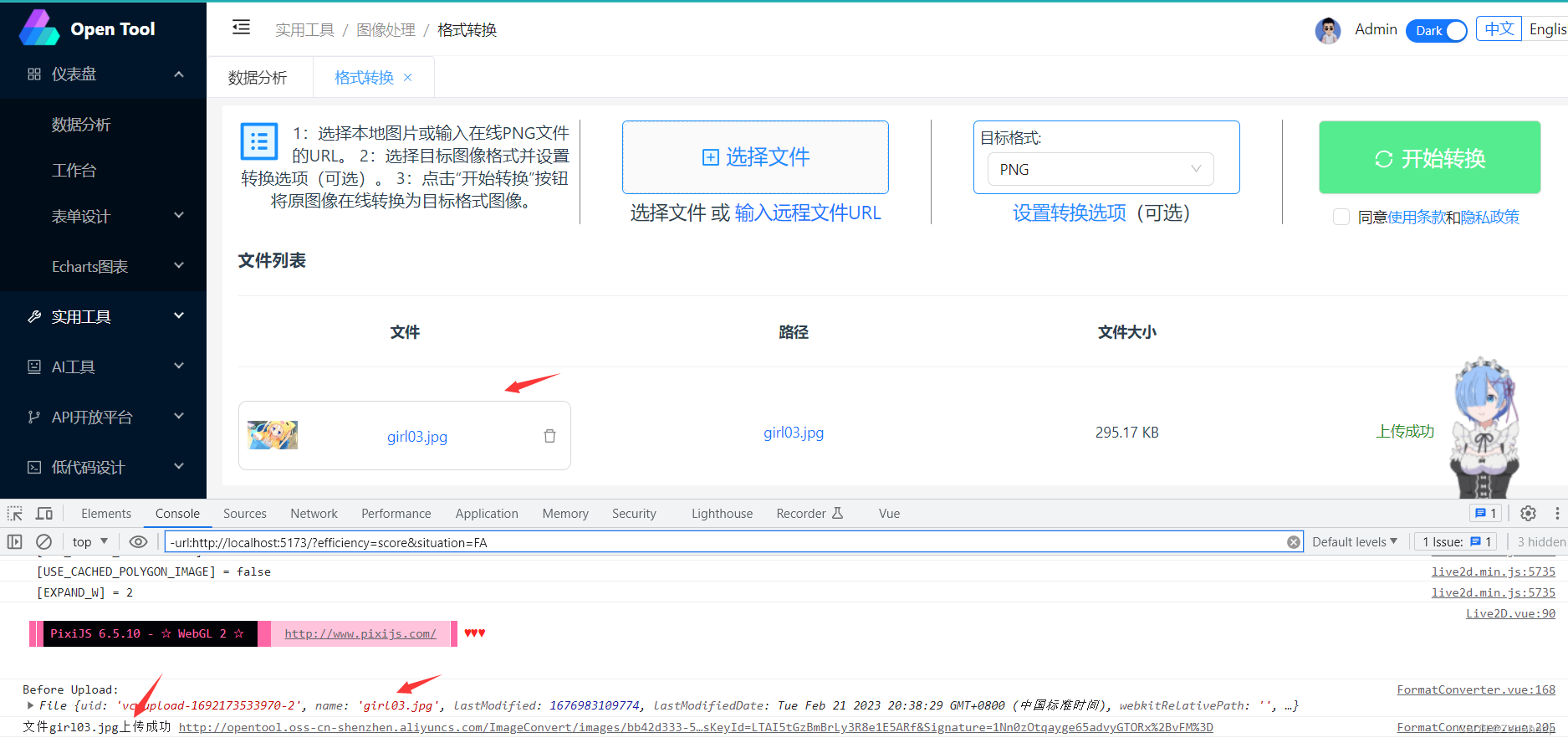Open the Lighthouse tab in DevTools
This screenshot has height=743, width=1568.
coord(722,513)
